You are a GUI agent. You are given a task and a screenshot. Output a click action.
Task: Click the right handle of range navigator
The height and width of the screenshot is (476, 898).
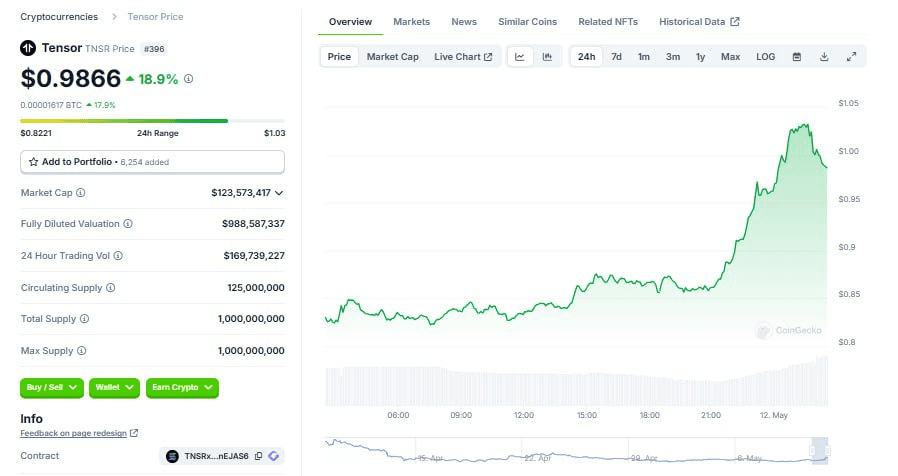(x=826, y=451)
